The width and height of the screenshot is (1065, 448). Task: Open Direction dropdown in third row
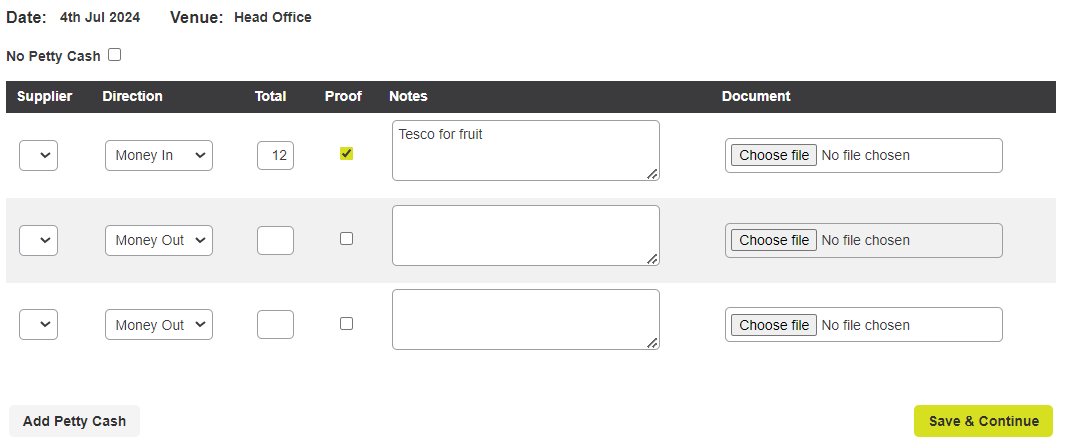pos(158,325)
